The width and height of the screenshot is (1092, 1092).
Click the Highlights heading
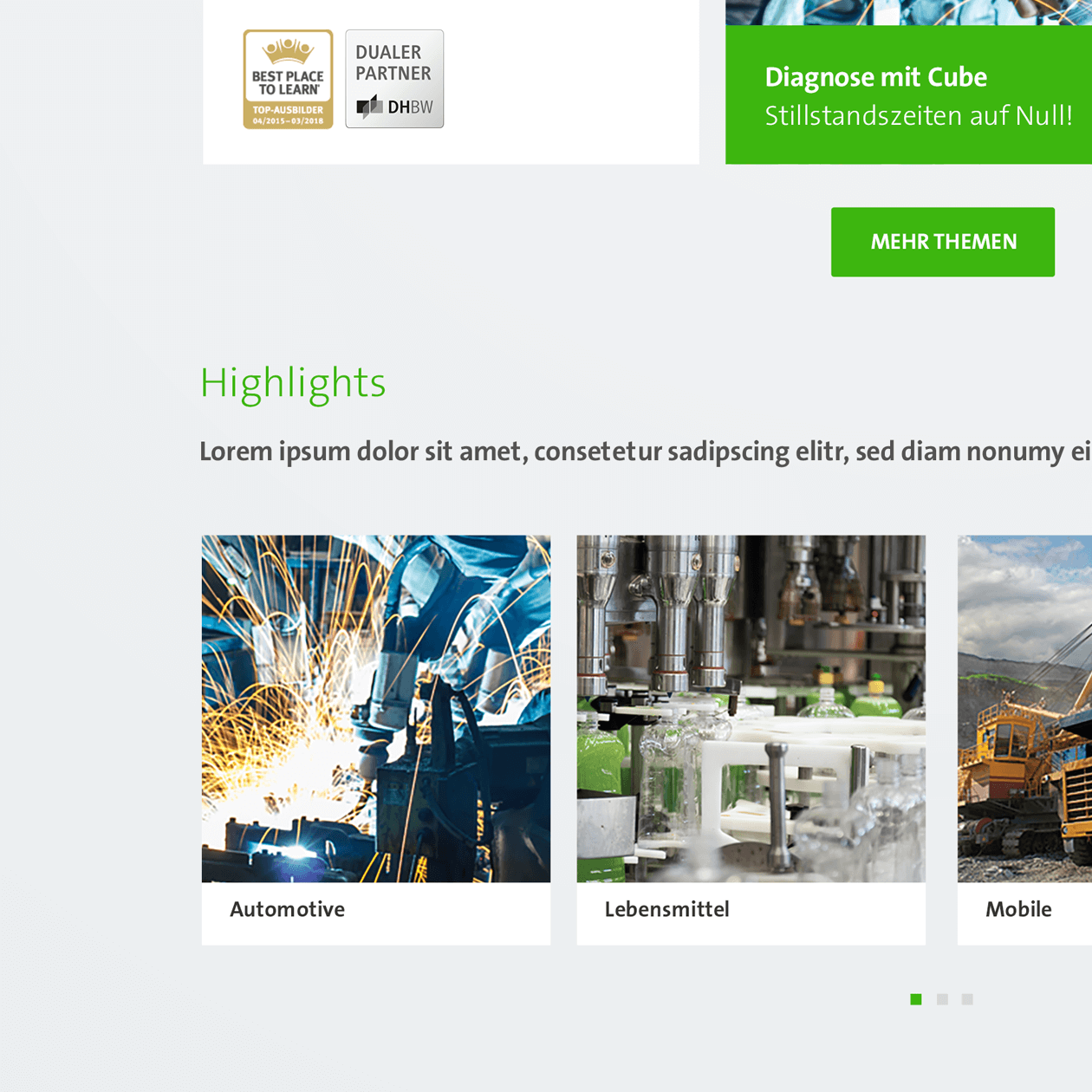click(x=293, y=384)
